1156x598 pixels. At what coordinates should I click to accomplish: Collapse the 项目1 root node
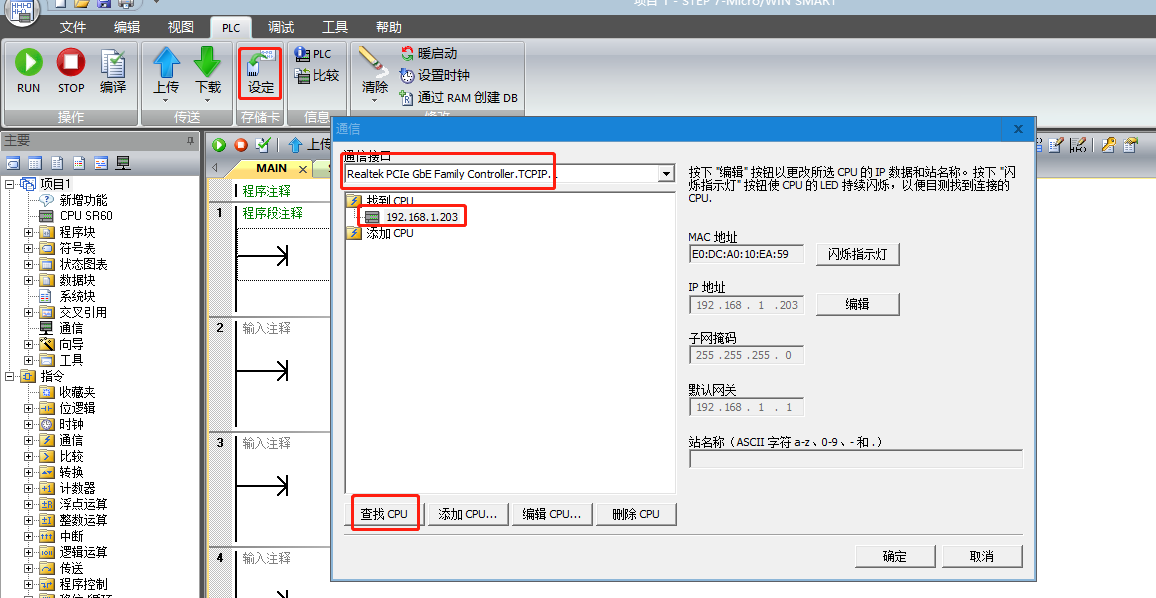coord(10,184)
